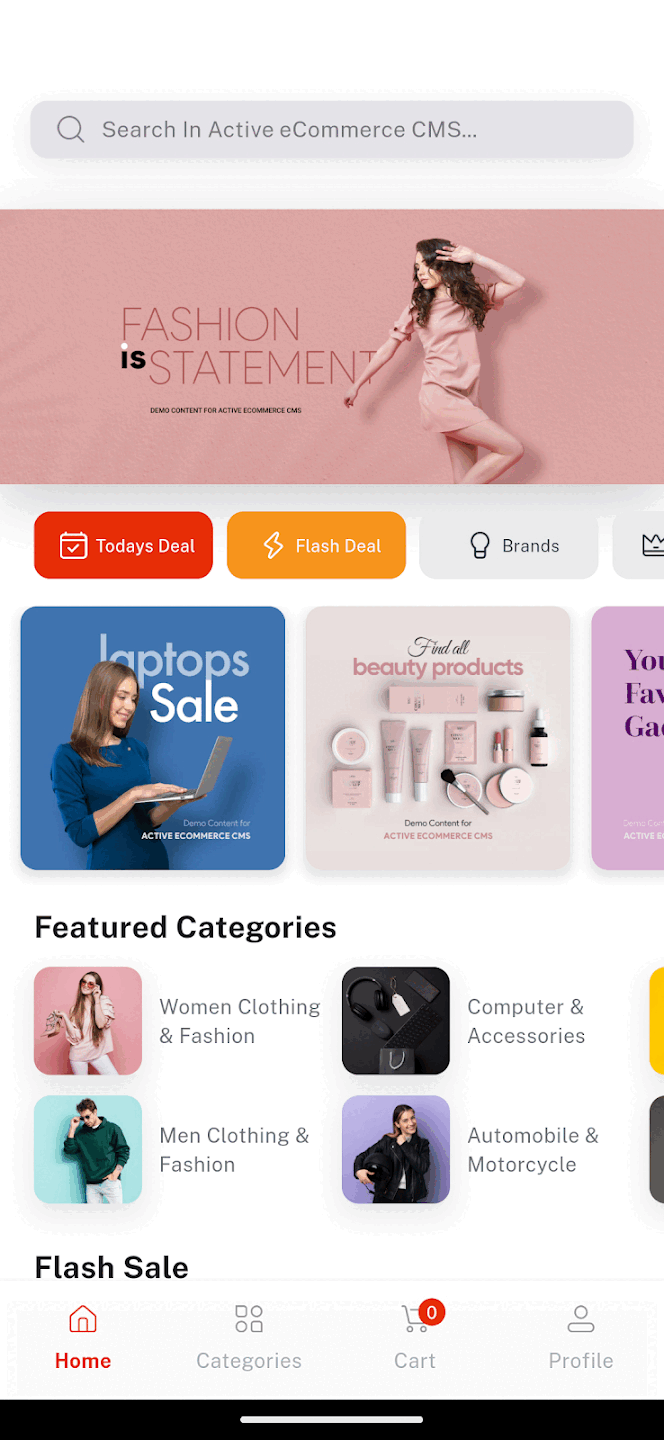664x1440 pixels.
Task: Open Automobile & Motorcycle category thumbnail
Action: [396, 1149]
